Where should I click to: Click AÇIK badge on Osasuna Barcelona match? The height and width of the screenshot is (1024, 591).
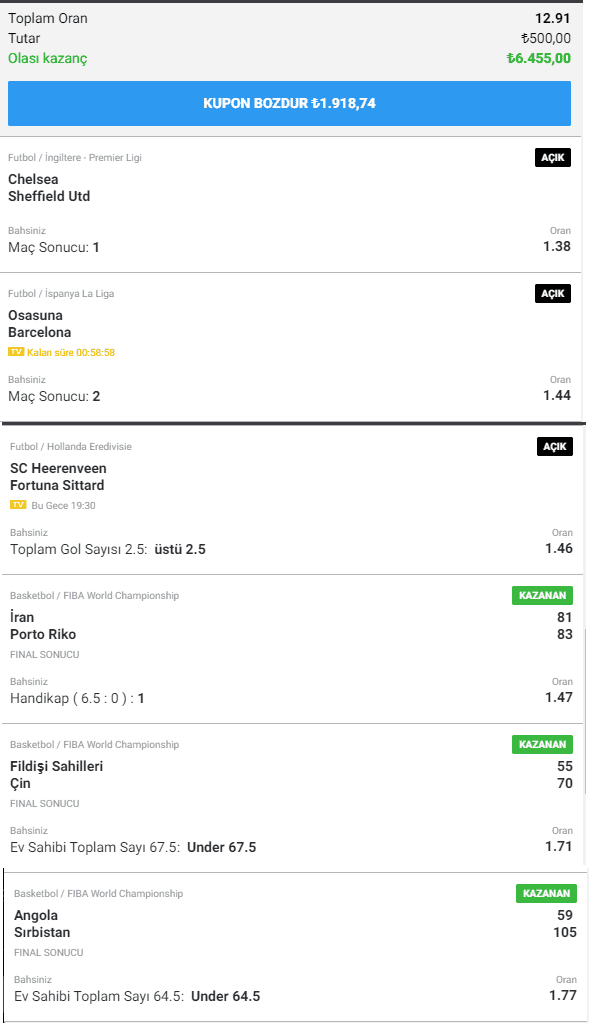(552, 293)
